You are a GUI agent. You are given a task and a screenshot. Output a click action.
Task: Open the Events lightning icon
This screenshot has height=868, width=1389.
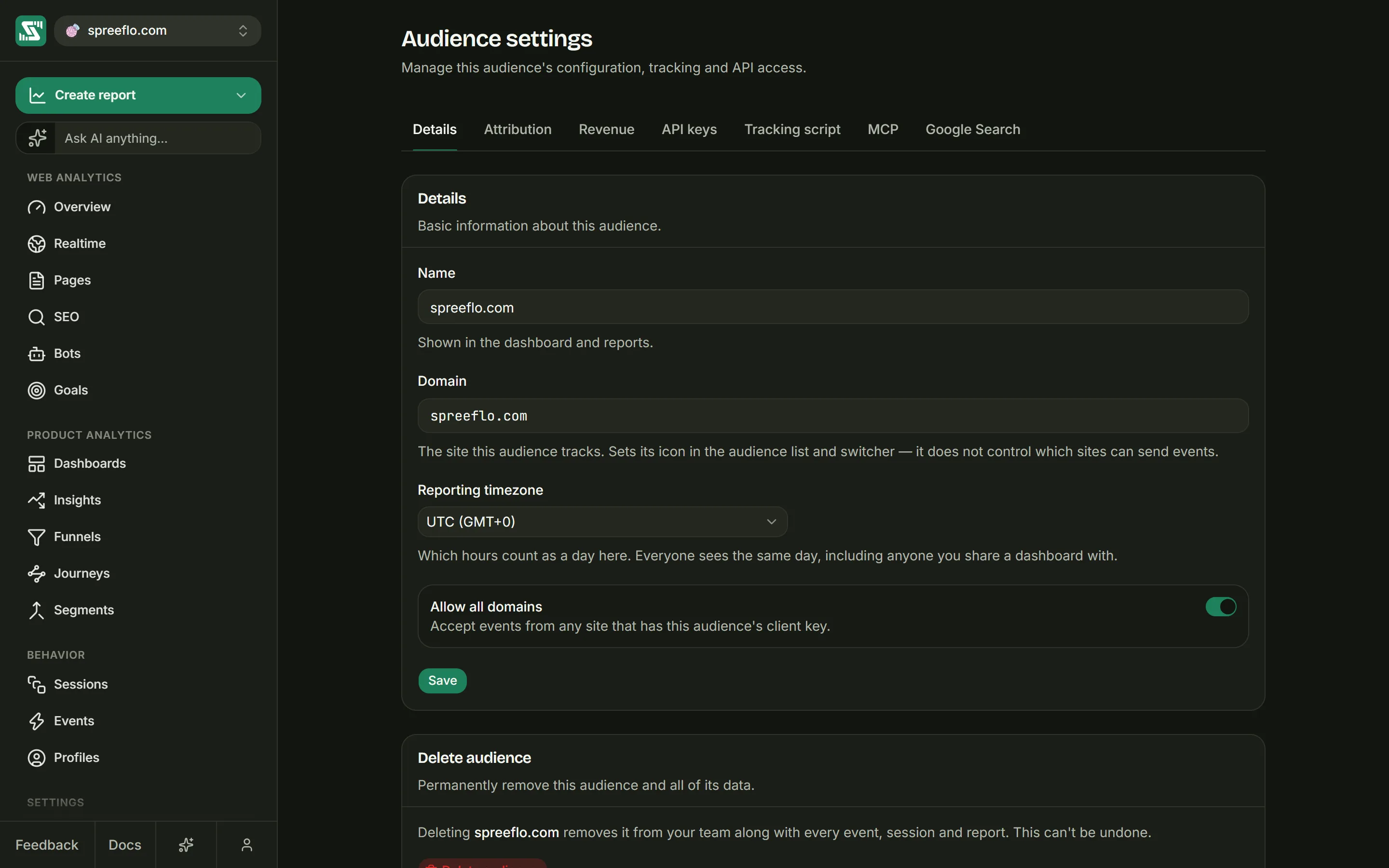point(36,721)
